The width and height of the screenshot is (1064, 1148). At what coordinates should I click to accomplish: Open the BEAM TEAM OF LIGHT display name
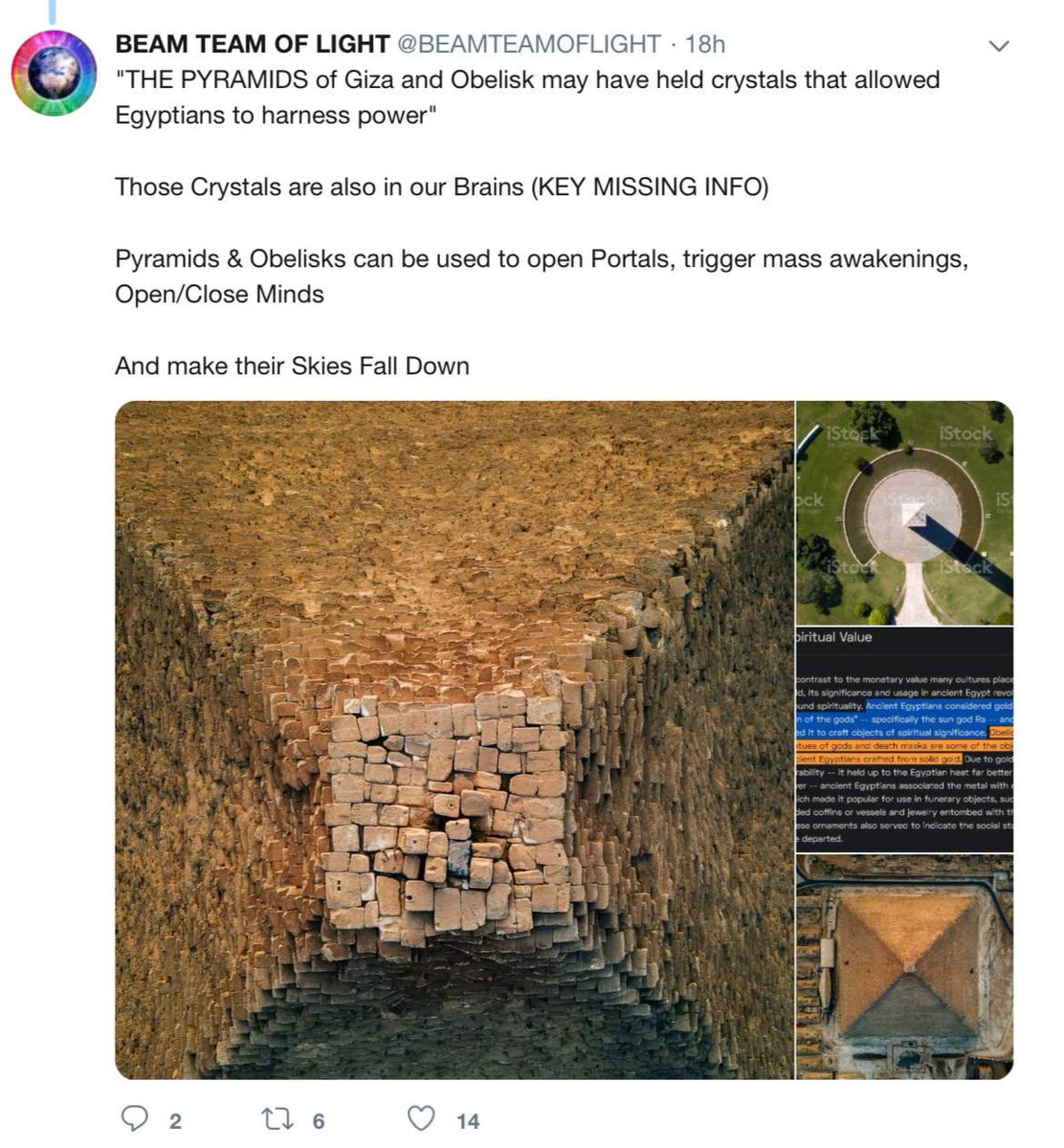[x=253, y=44]
